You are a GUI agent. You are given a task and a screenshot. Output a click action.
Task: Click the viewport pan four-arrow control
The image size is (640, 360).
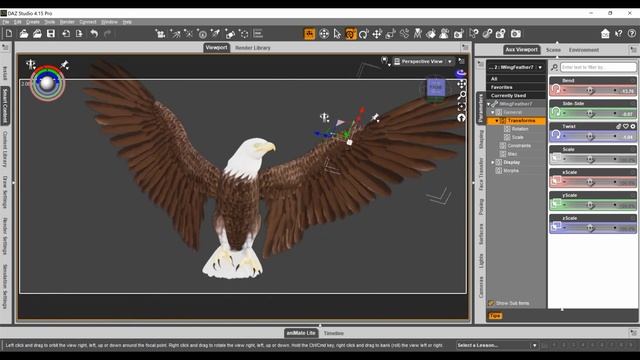462,84
